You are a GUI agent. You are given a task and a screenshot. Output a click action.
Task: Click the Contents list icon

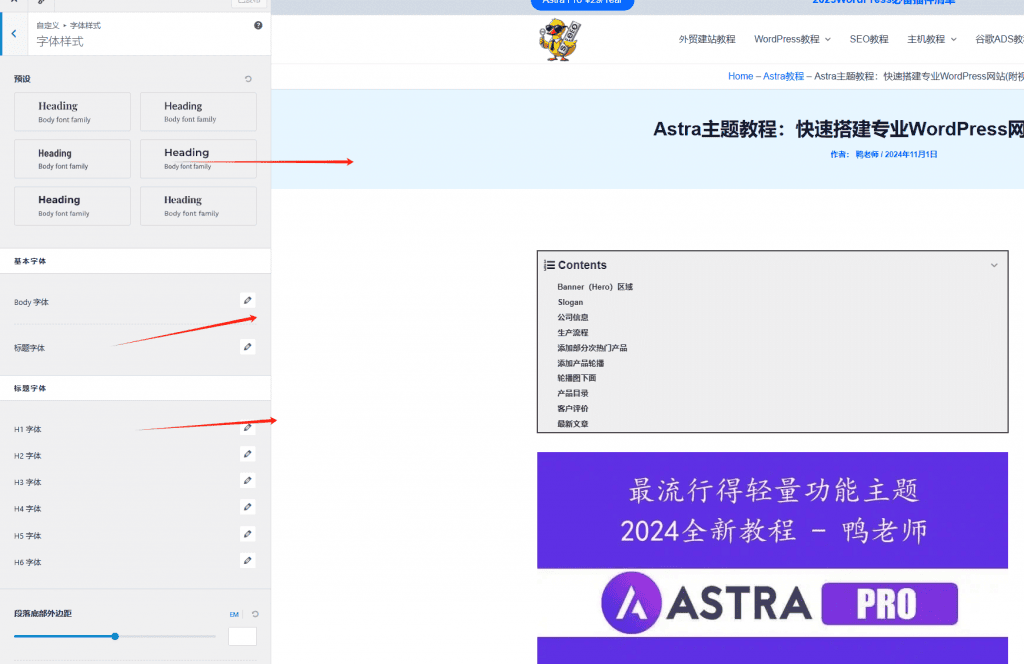[549, 265]
